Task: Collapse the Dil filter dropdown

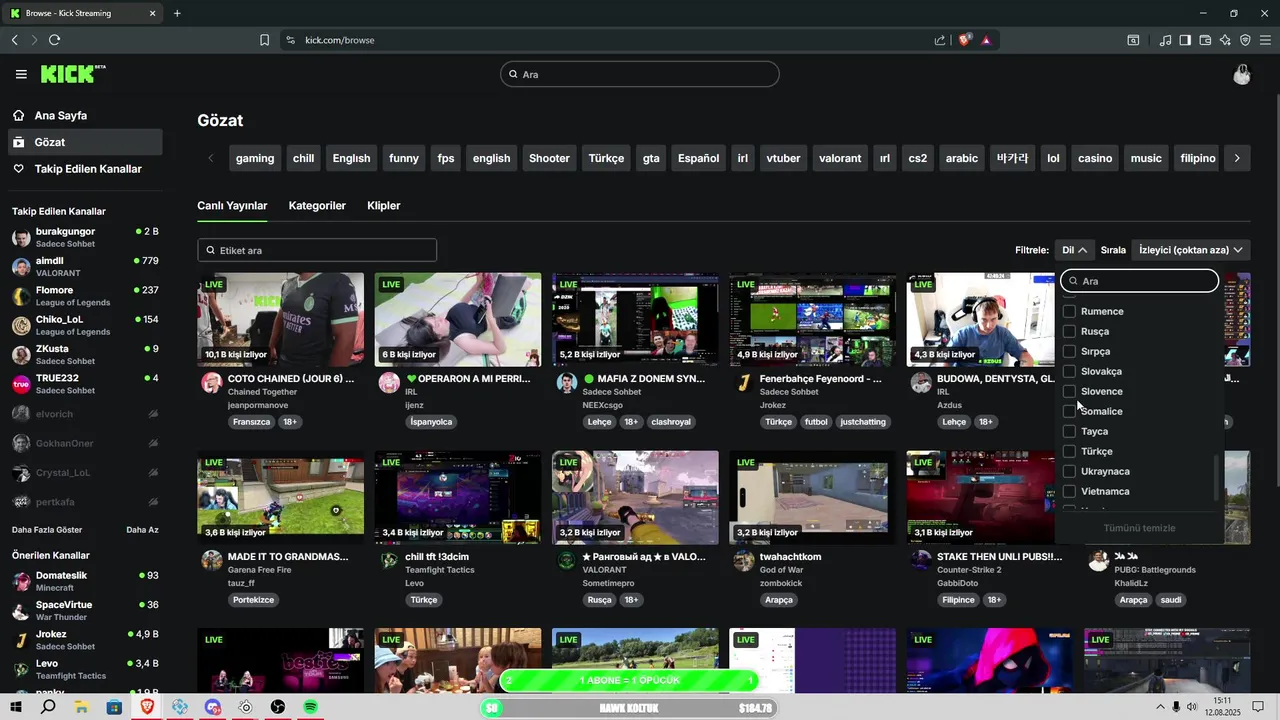Action: [1074, 250]
